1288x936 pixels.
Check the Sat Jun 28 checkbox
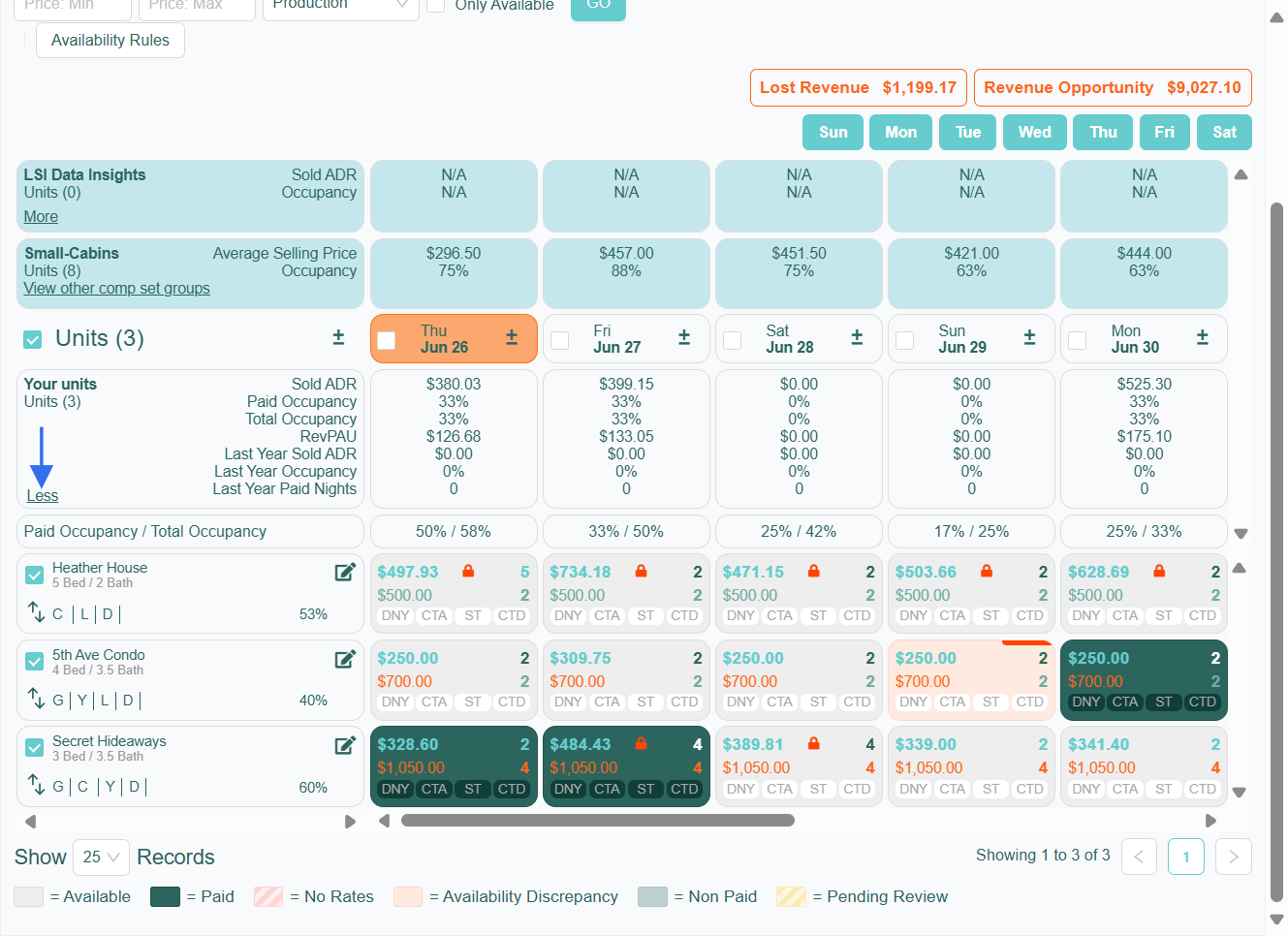point(732,340)
